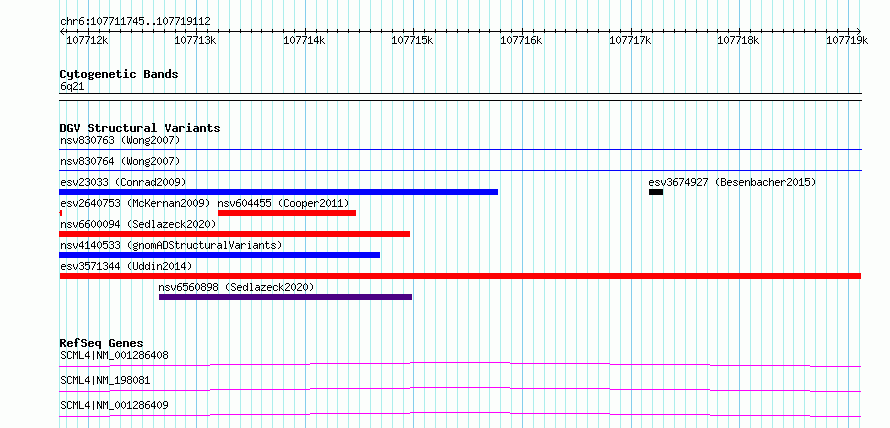Screen dimensions: 890x428
Task: Click the Cytogenetic Bands track title
Action: pos(119,74)
